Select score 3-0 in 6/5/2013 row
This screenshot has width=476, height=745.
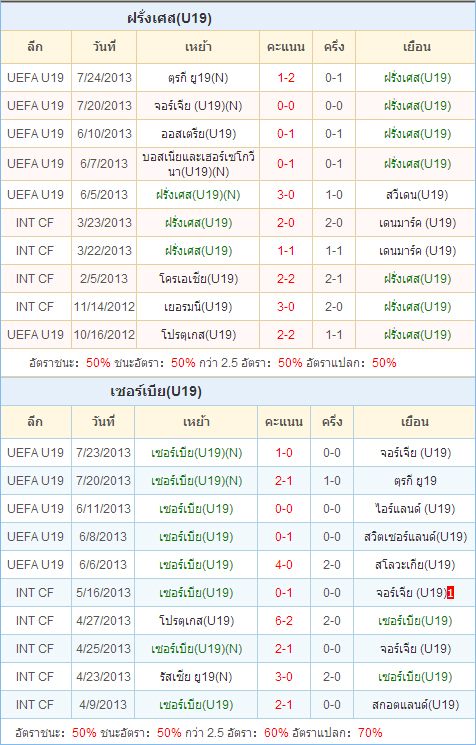[286, 195]
